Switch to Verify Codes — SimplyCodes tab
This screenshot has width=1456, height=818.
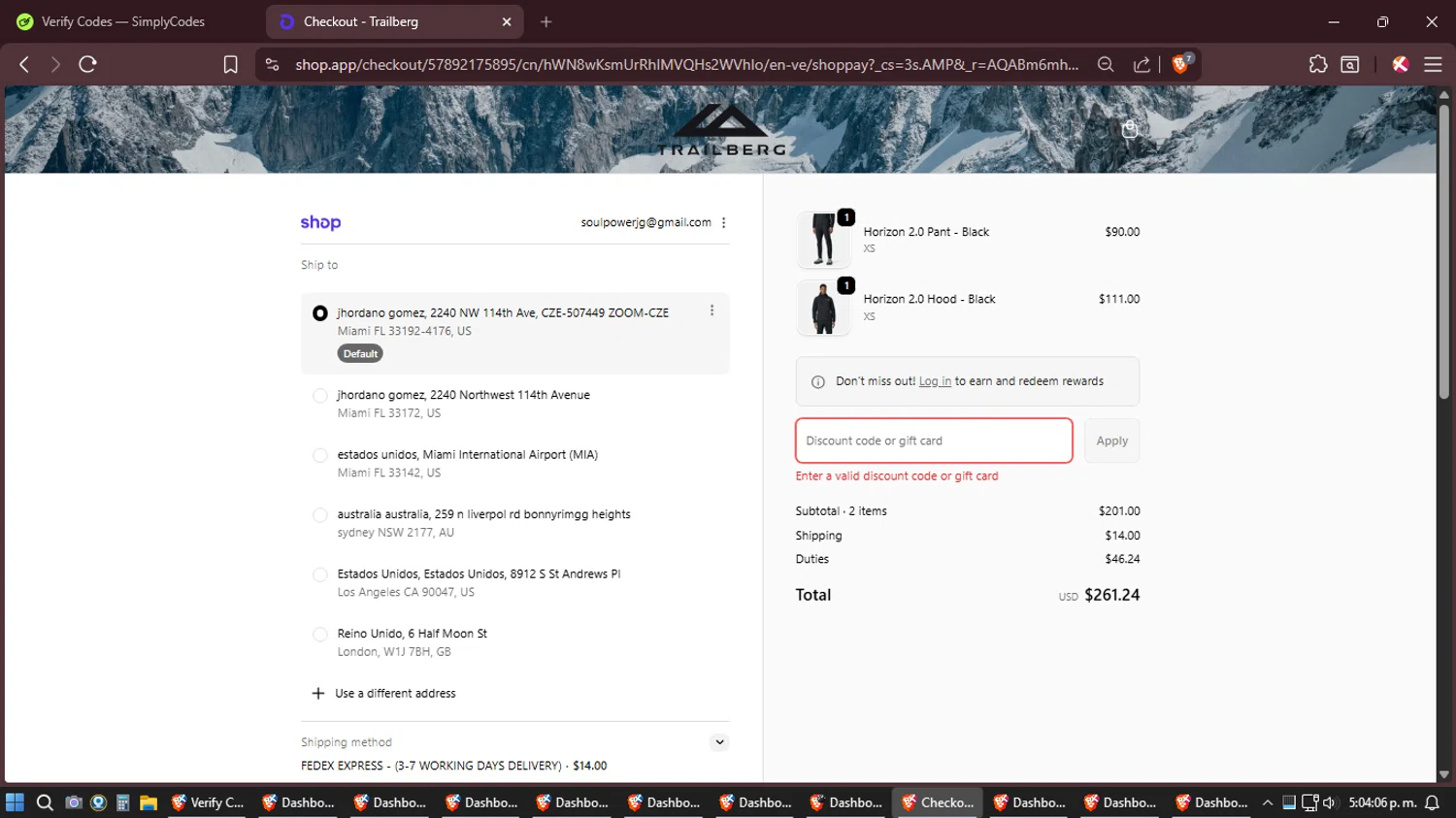(123, 21)
